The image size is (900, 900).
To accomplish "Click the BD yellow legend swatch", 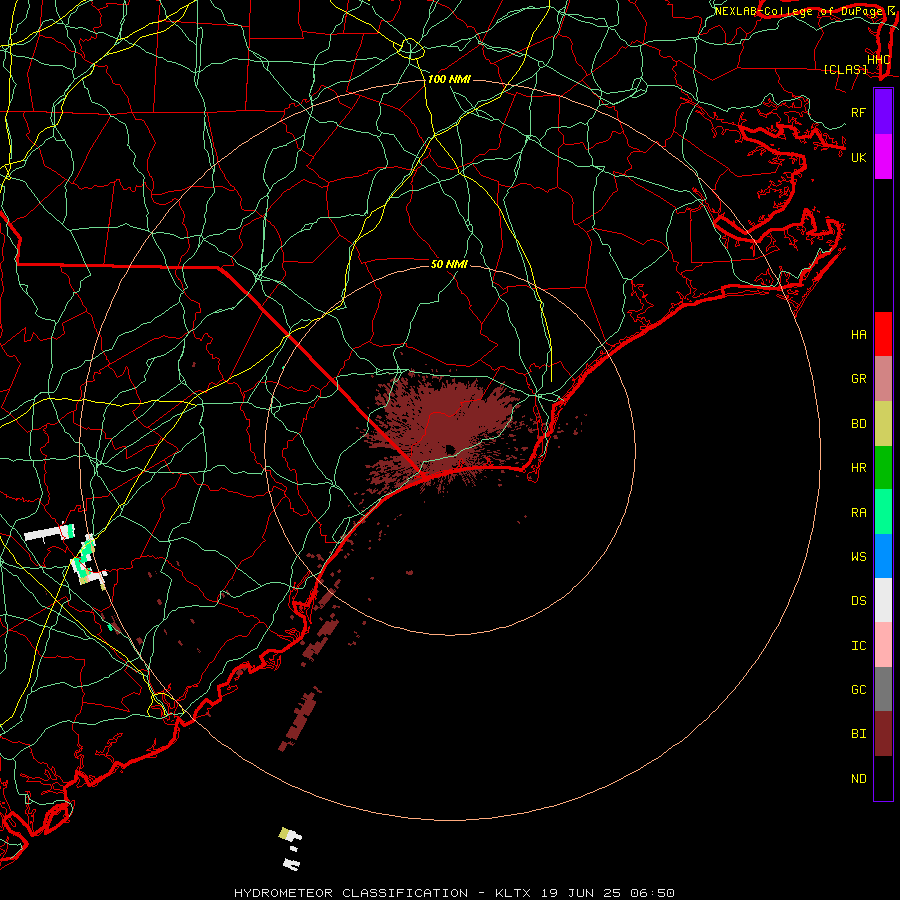I will coord(883,423).
